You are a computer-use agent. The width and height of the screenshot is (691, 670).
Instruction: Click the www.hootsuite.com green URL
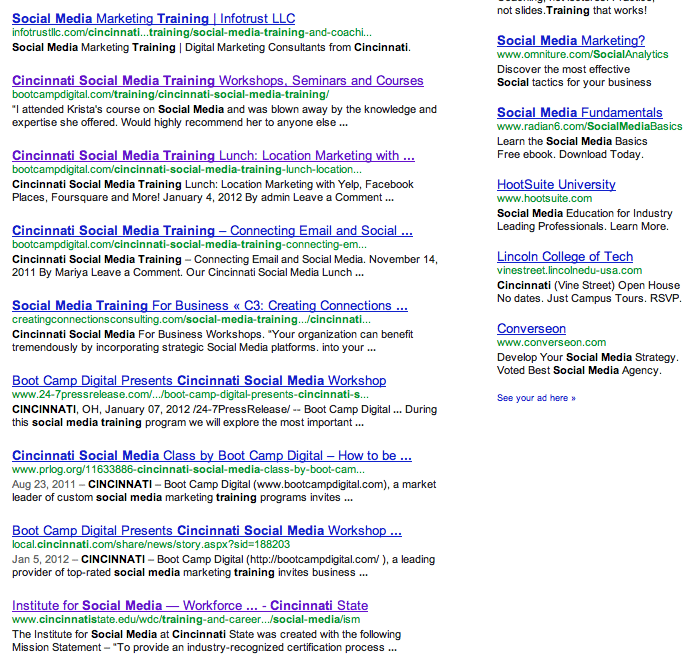tap(546, 198)
